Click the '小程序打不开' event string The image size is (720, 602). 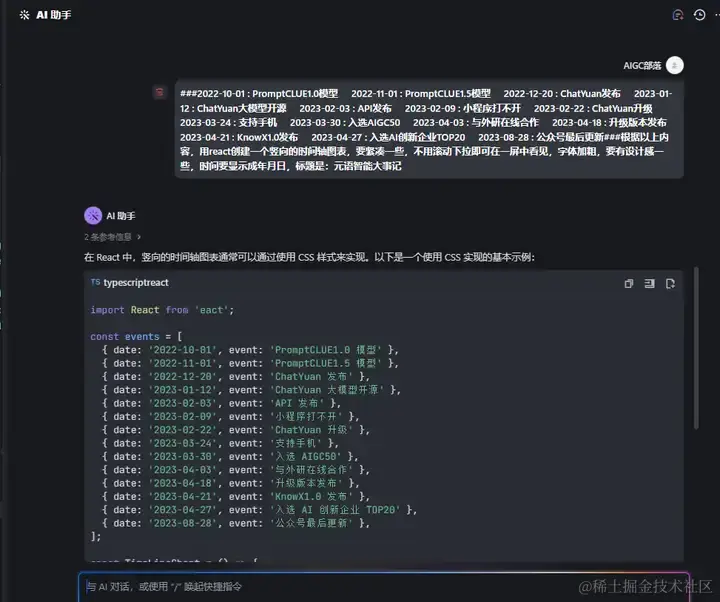pyautogui.click(x=306, y=416)
